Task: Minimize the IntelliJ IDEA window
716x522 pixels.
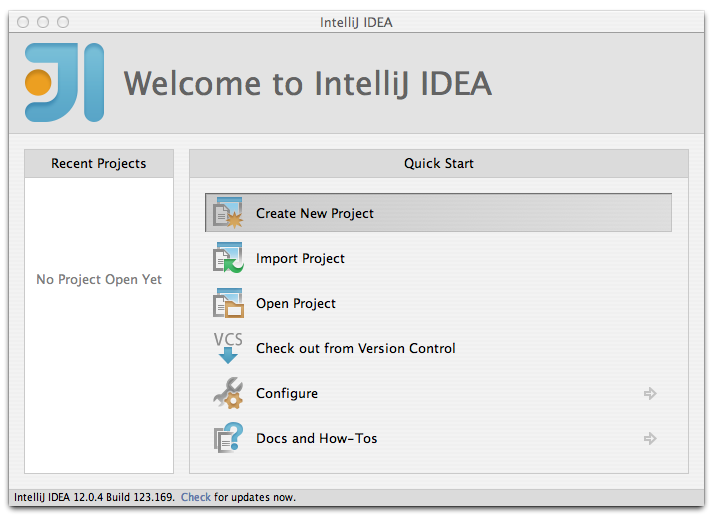Action: [43, 22]
